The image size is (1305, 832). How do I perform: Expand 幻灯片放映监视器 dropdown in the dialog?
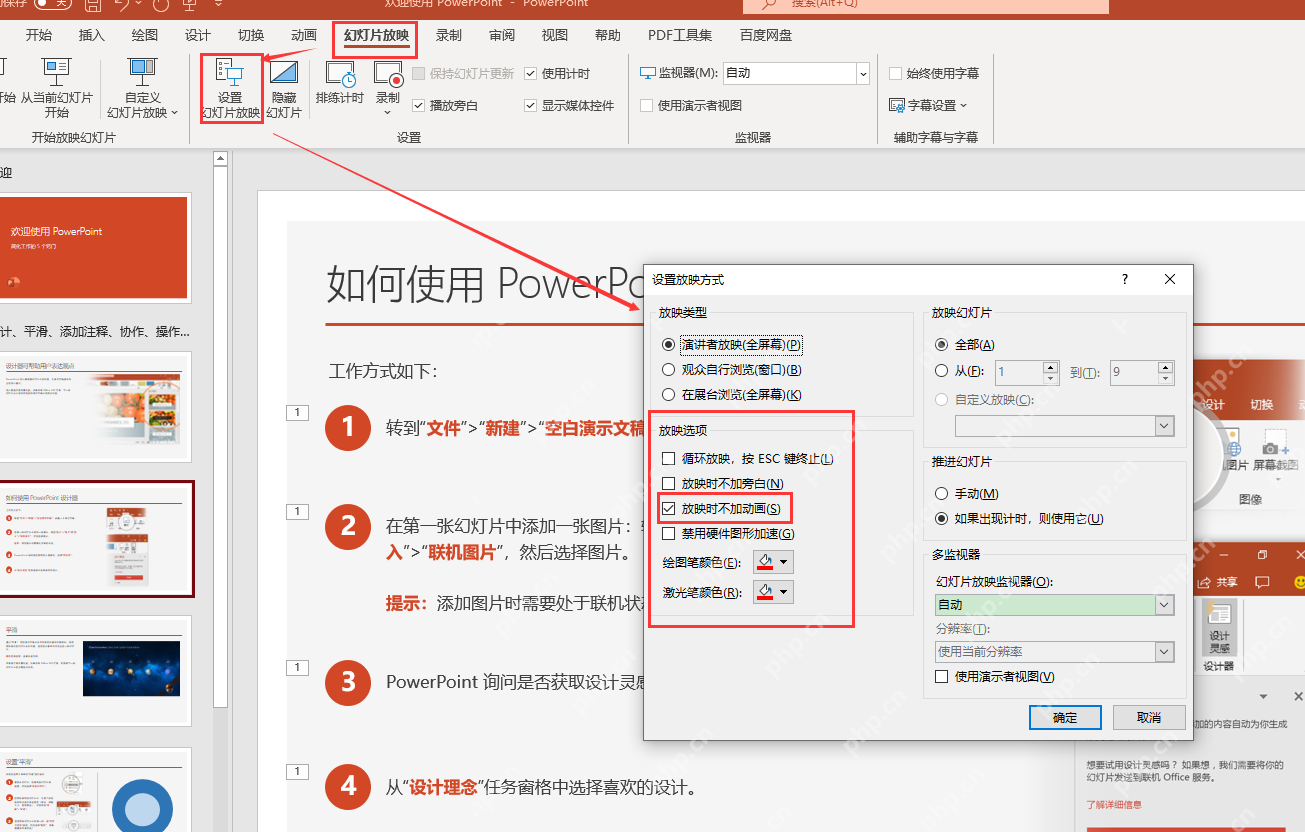point(1164,605)
